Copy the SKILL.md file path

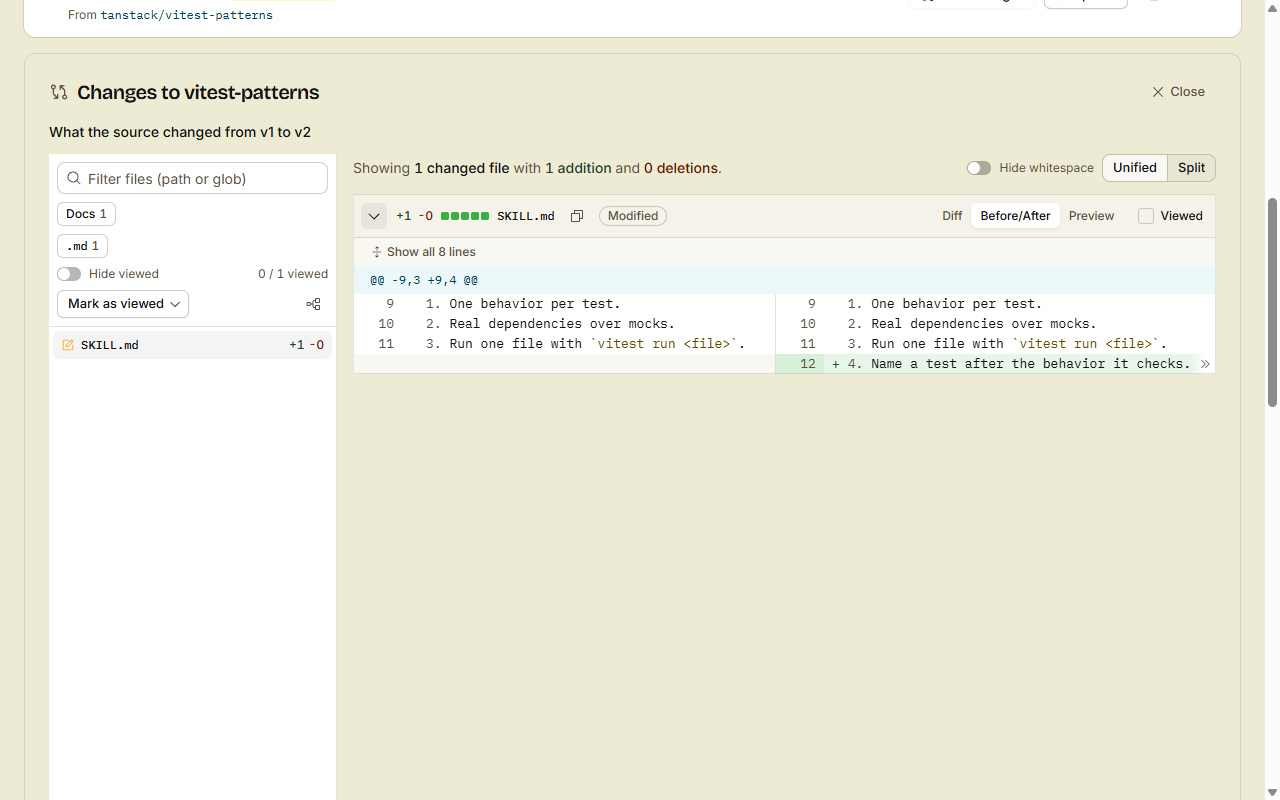coord(577,216)
